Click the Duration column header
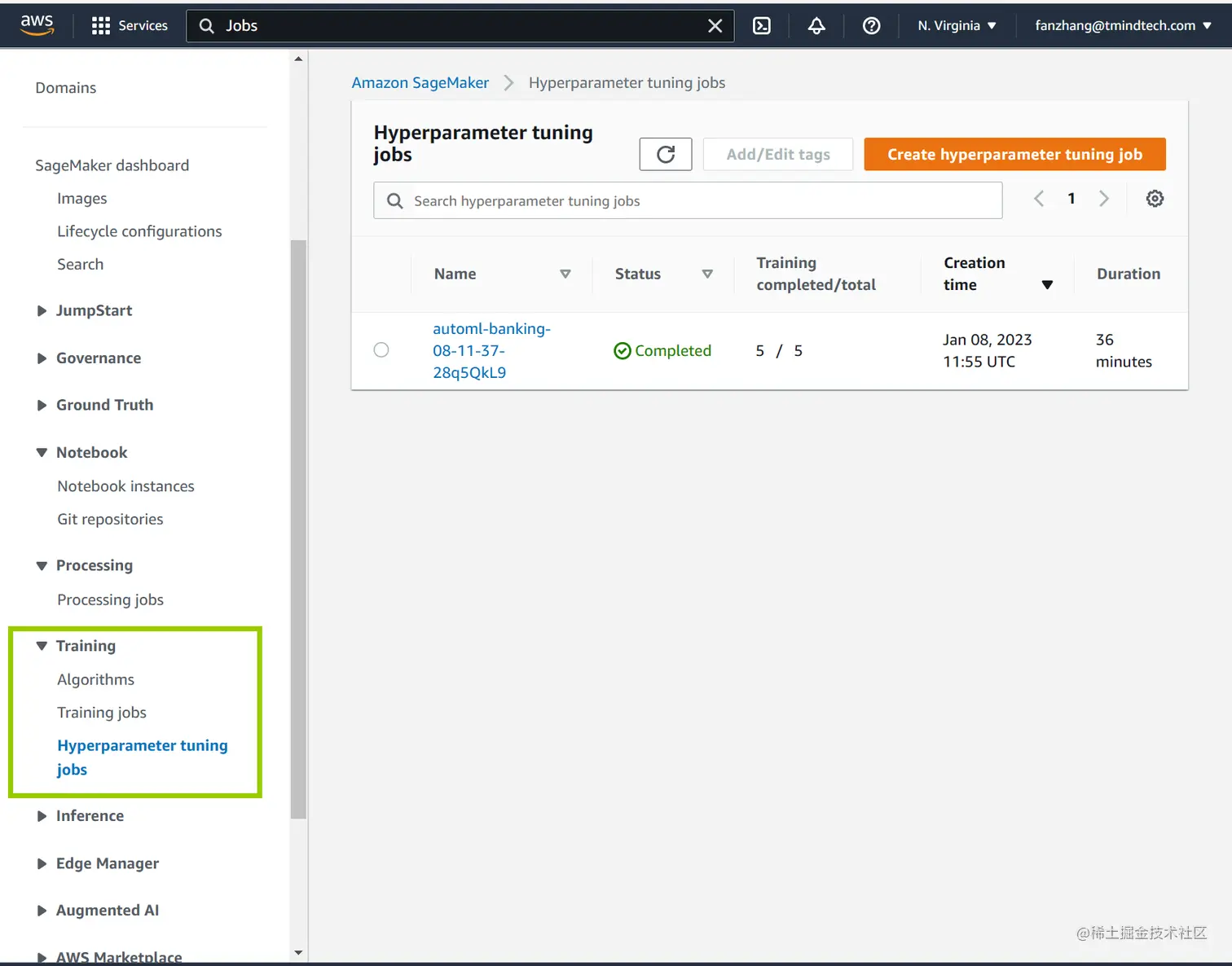The image size is (1232, 966). pos(1129,274)
